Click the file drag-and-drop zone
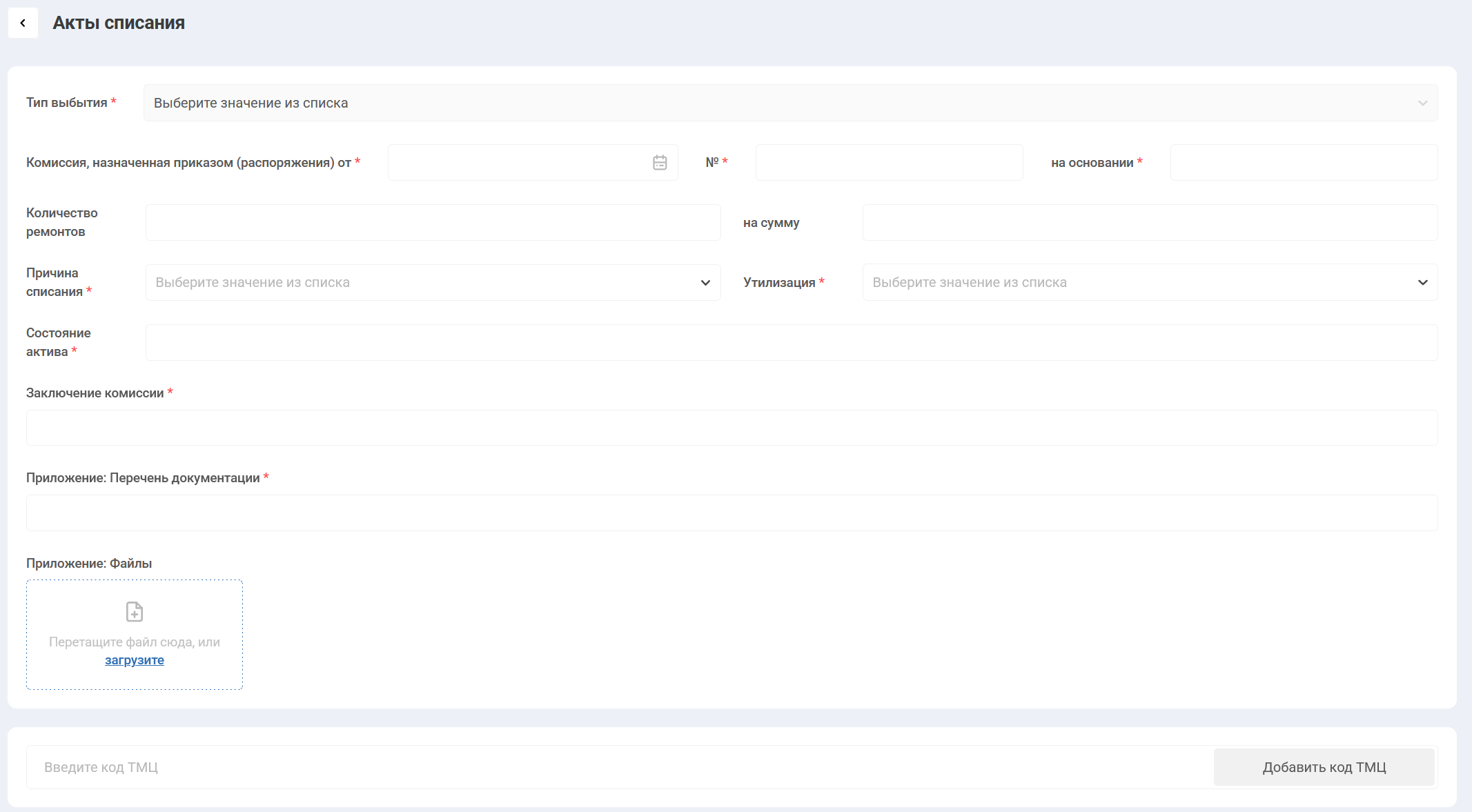The width and height of the screenshot is (1472, 812). click(135, 634)
